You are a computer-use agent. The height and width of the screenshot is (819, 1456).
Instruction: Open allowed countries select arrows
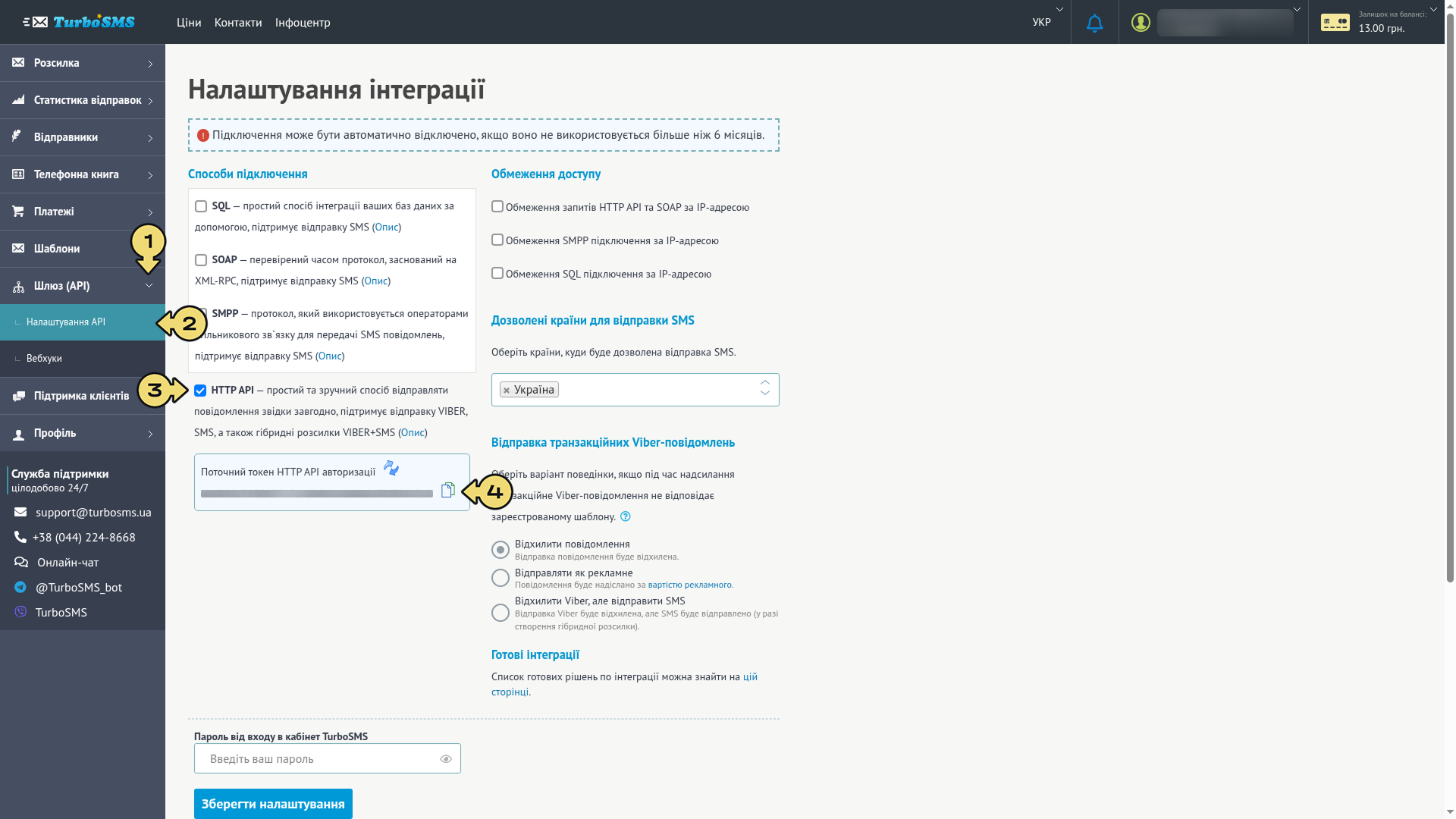point(765,388)
